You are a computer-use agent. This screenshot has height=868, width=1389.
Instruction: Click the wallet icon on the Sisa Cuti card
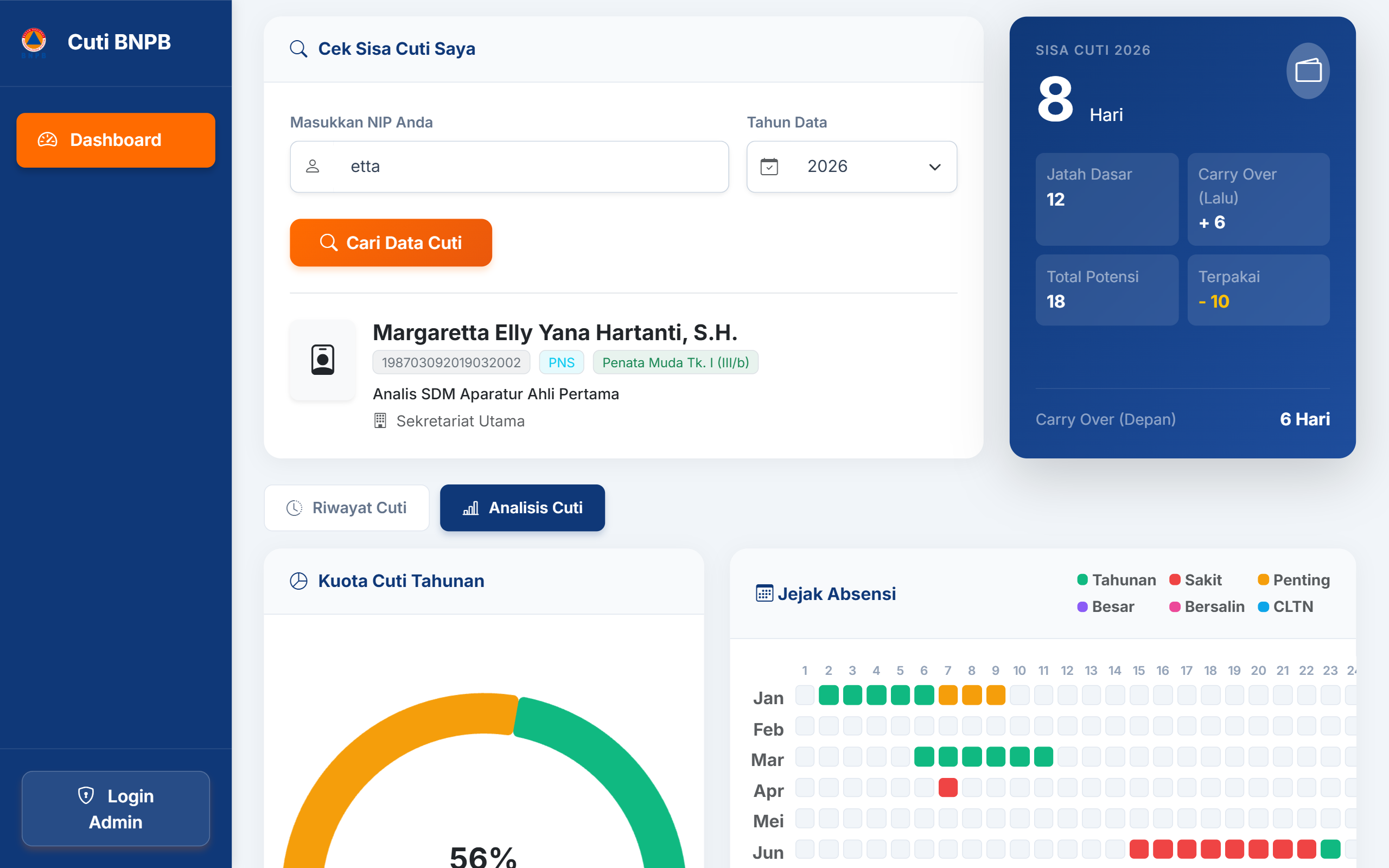point(1308,71)
